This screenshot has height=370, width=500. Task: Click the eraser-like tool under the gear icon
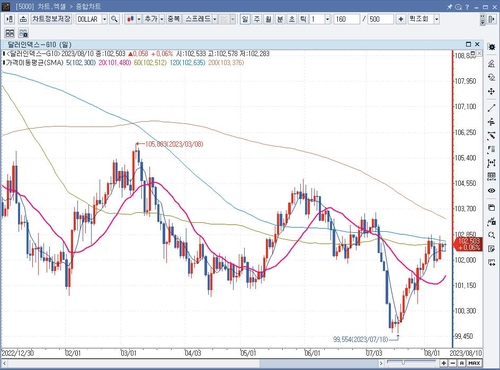[491, 63]
